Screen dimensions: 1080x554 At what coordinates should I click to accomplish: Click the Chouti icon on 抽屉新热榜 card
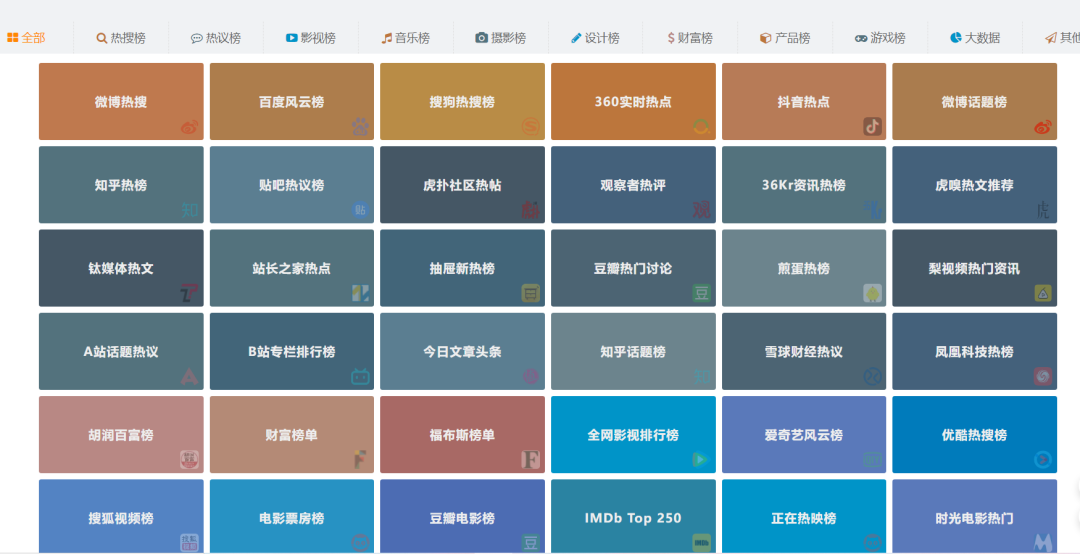(x=531, y=294)
